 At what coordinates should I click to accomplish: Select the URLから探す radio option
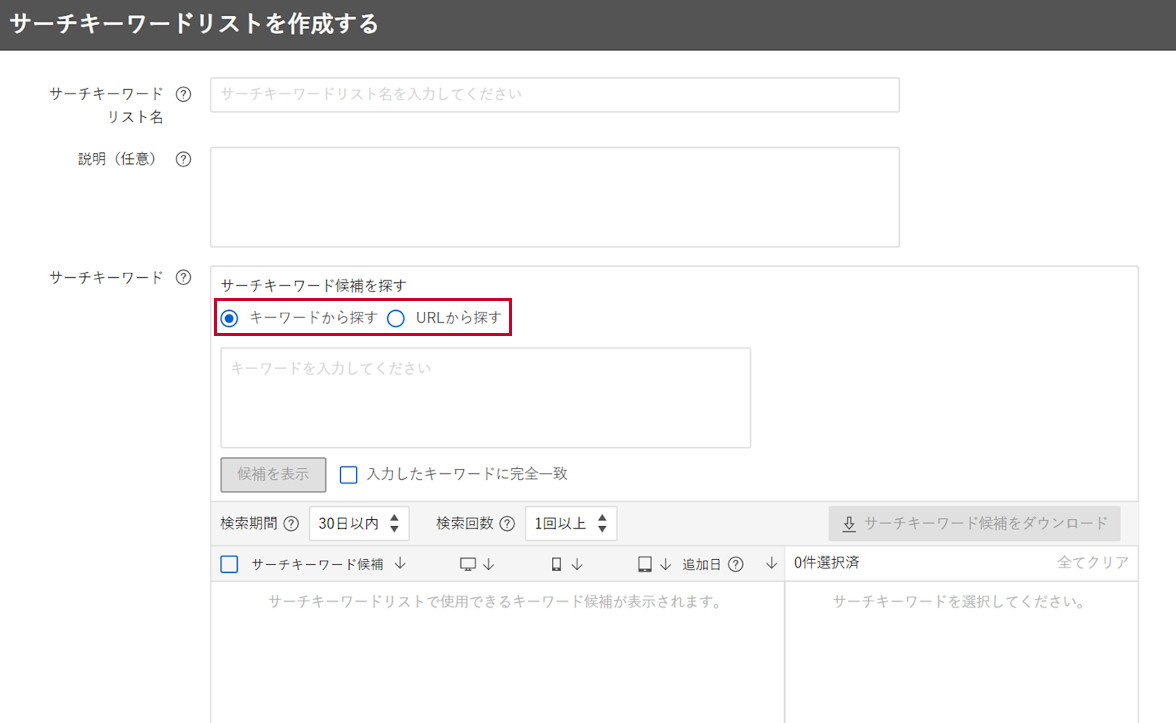[396, 319]
